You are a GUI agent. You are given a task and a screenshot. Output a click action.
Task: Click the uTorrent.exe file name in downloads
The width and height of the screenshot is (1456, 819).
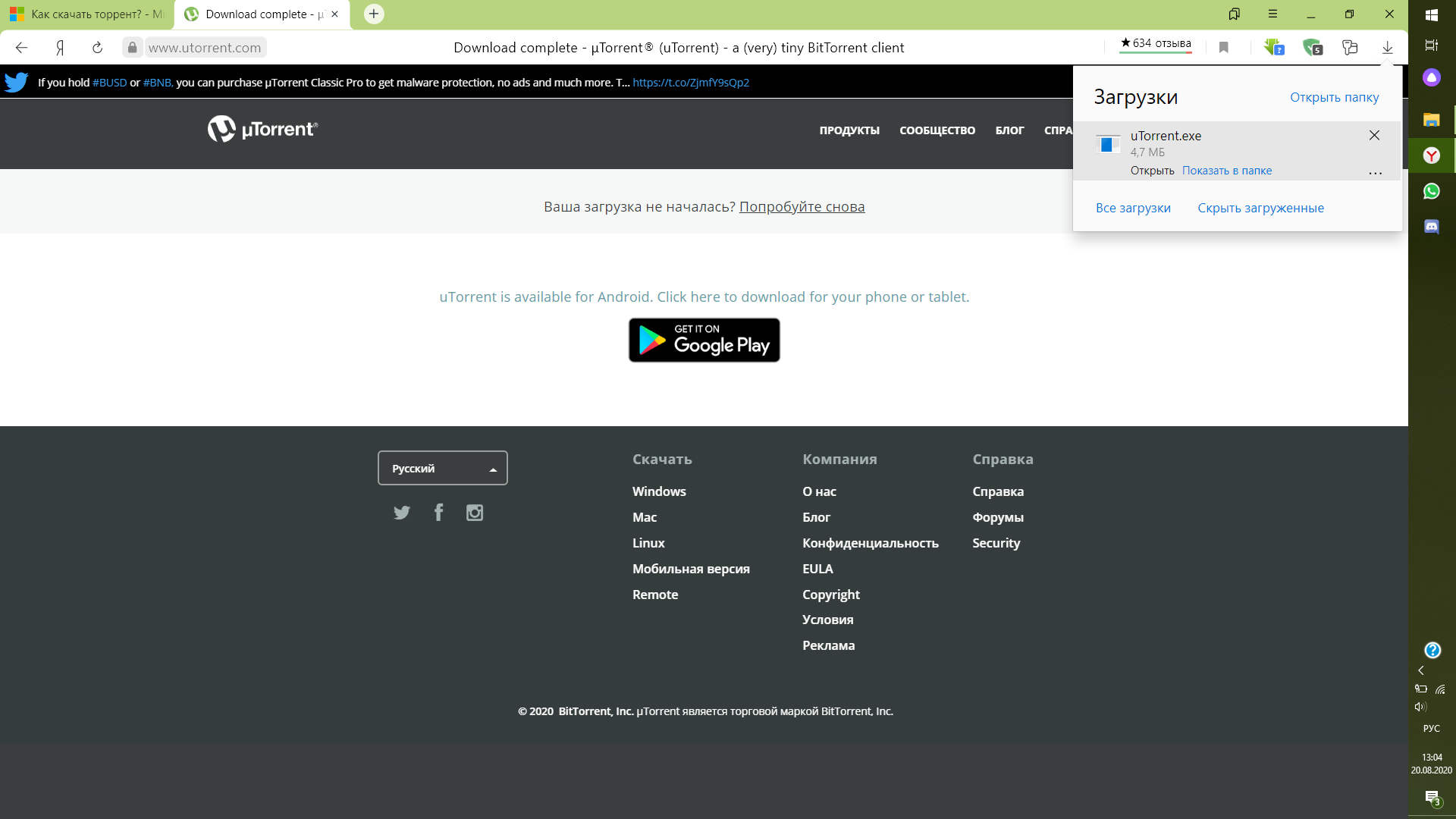pyautogui.click(x=1166, y=136)
